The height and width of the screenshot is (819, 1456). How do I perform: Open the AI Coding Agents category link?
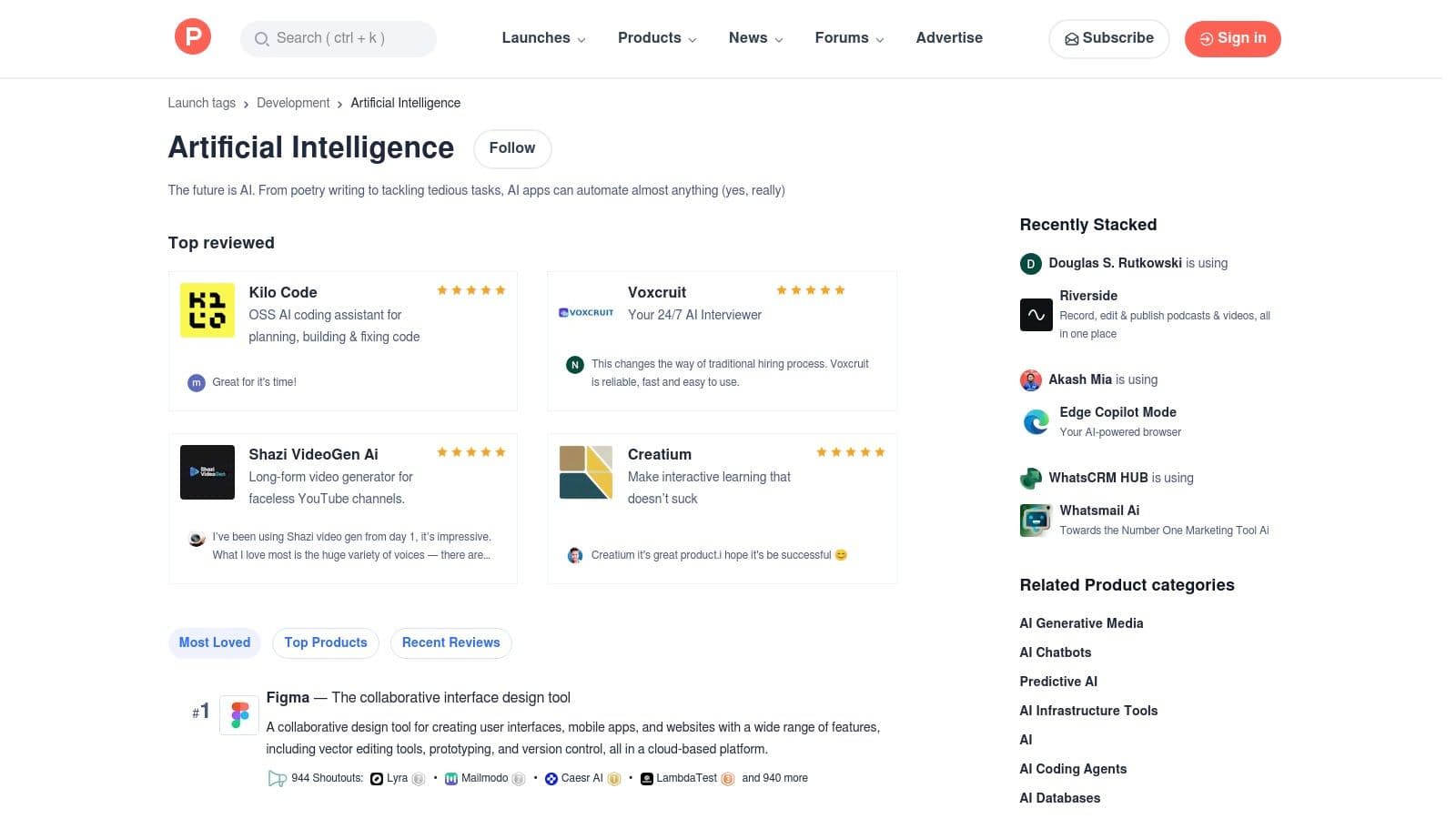[x=1073, y=768]
